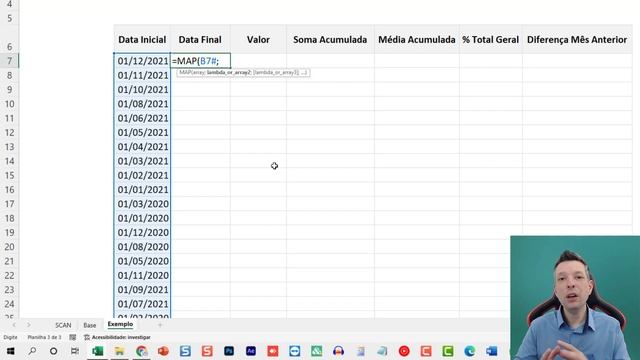Launch Microsoft Edge from the taskbar

pos(470,351)
